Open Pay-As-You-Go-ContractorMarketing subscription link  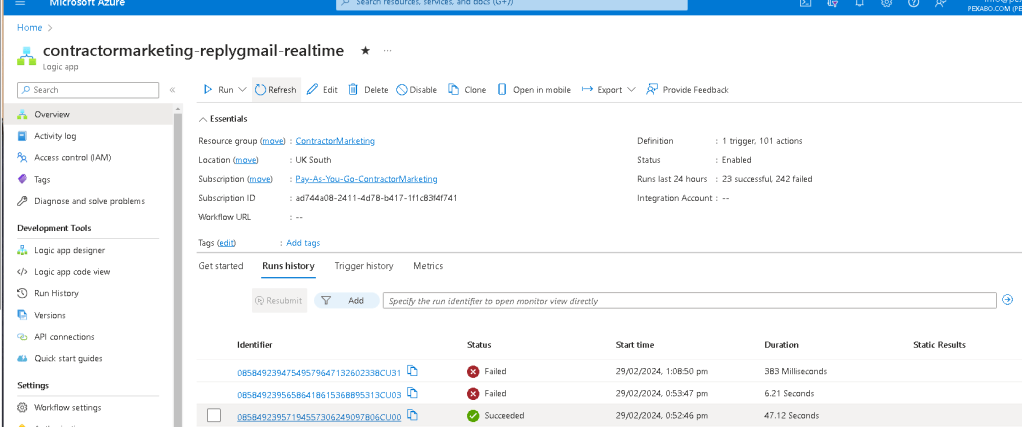(366, 179)
